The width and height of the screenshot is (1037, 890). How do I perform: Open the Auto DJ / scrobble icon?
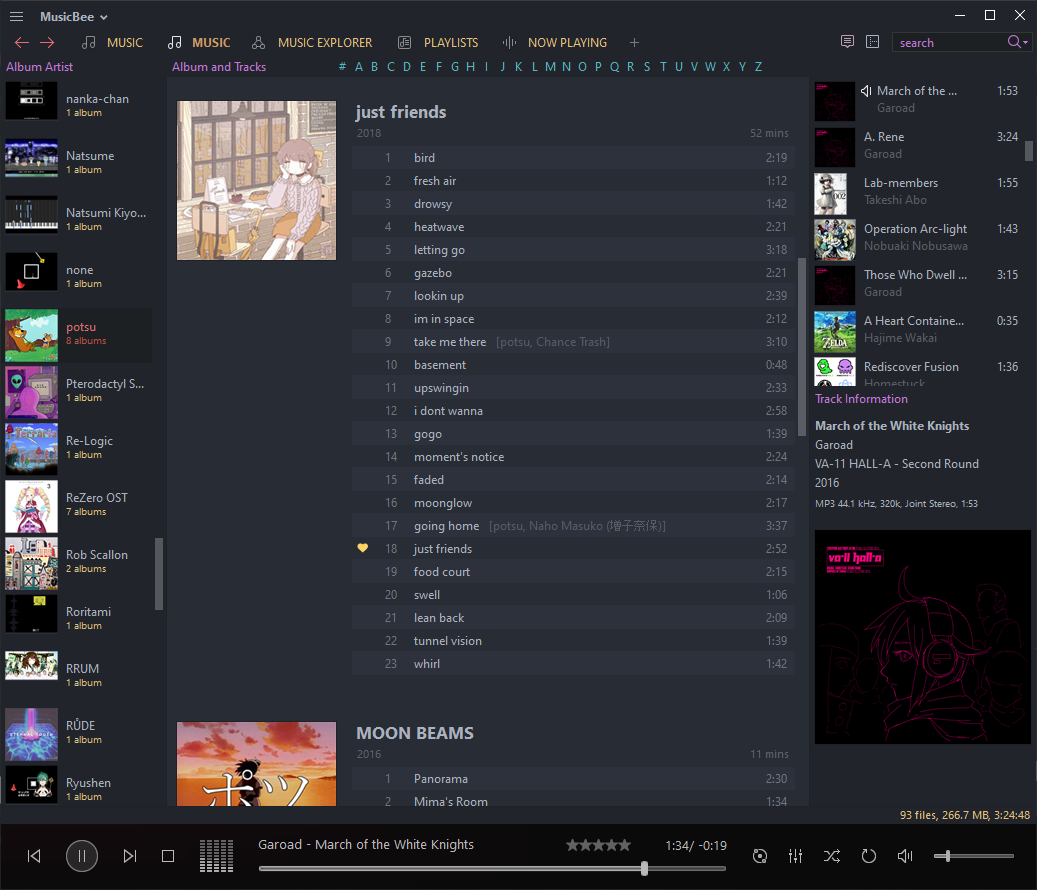point(760,856)
